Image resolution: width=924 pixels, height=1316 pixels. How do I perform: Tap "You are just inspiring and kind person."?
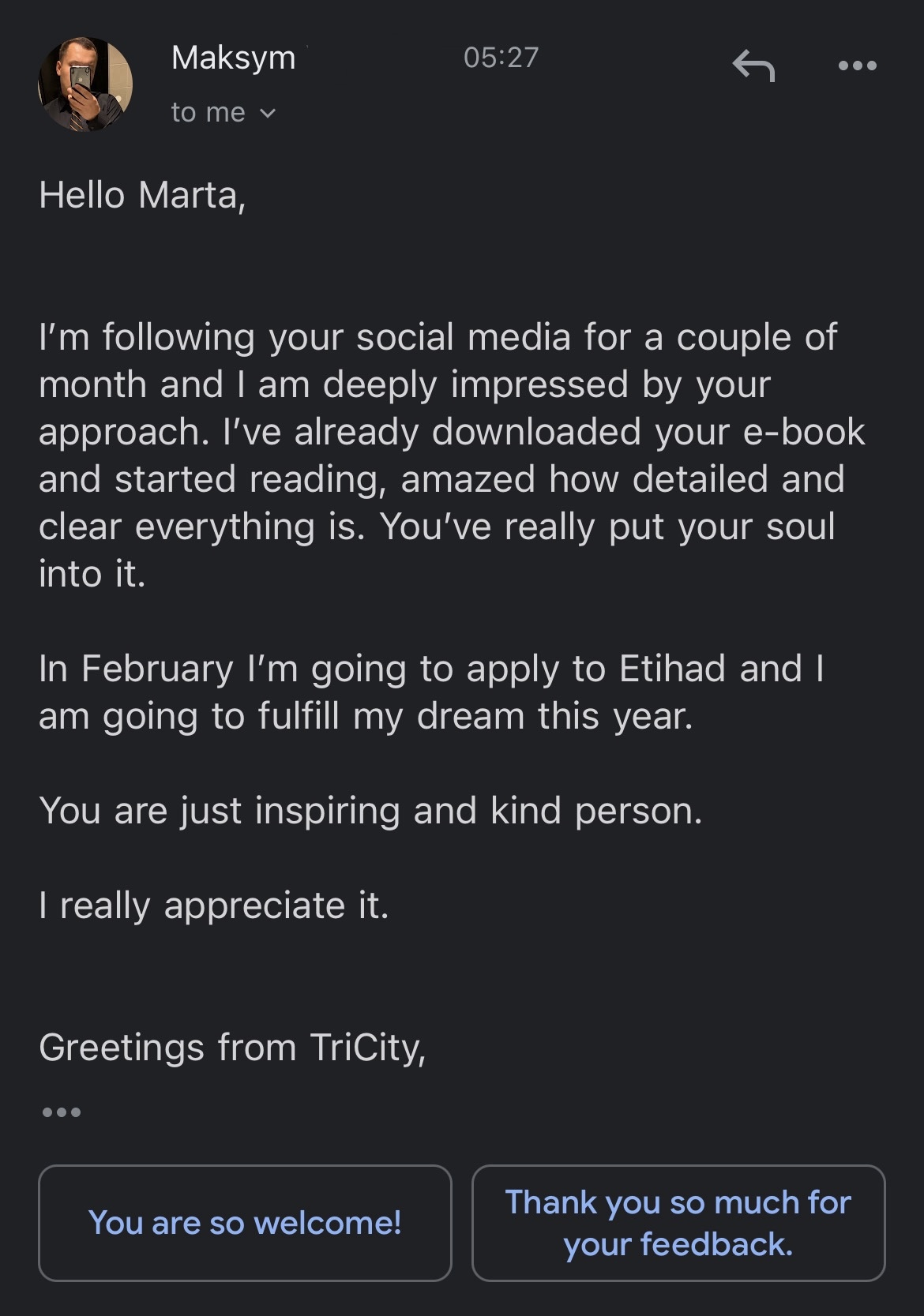[x=370, y=811]
